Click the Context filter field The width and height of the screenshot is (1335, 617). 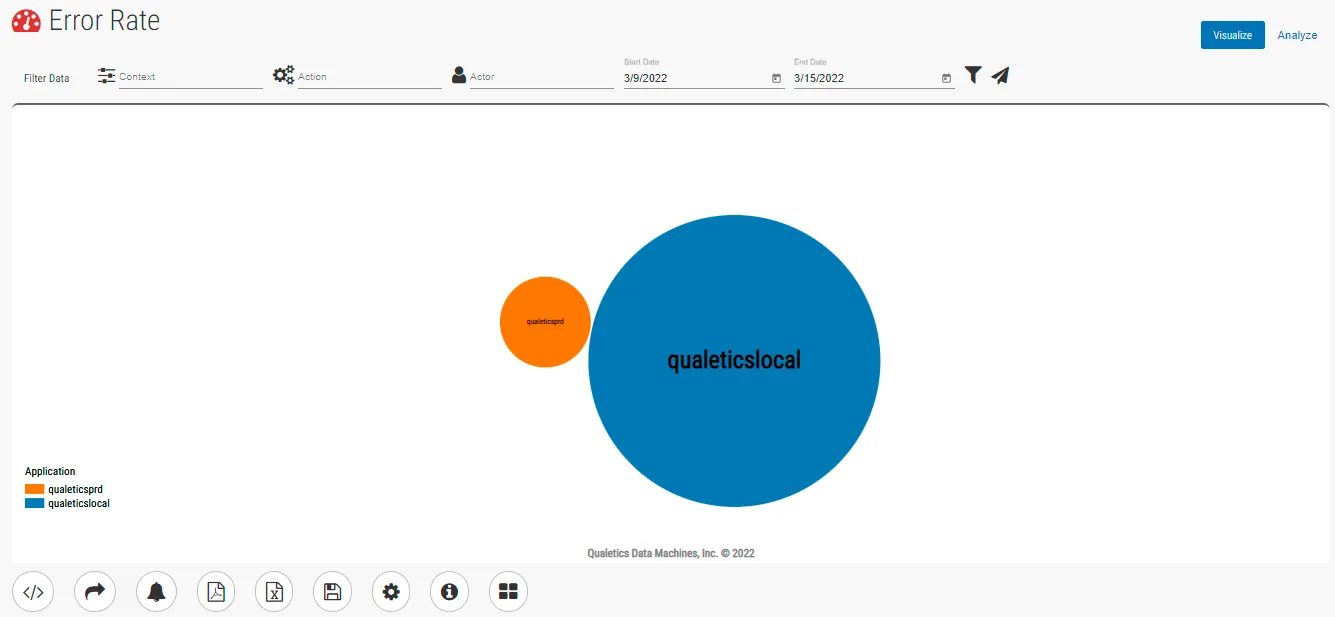click(x=190, y=77)
